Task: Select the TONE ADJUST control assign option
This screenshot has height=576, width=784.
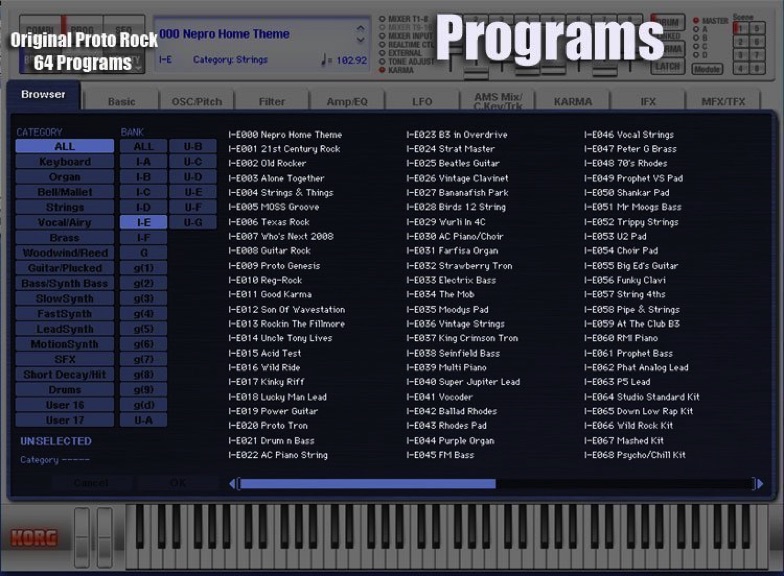Action: (x=407, y=62)
